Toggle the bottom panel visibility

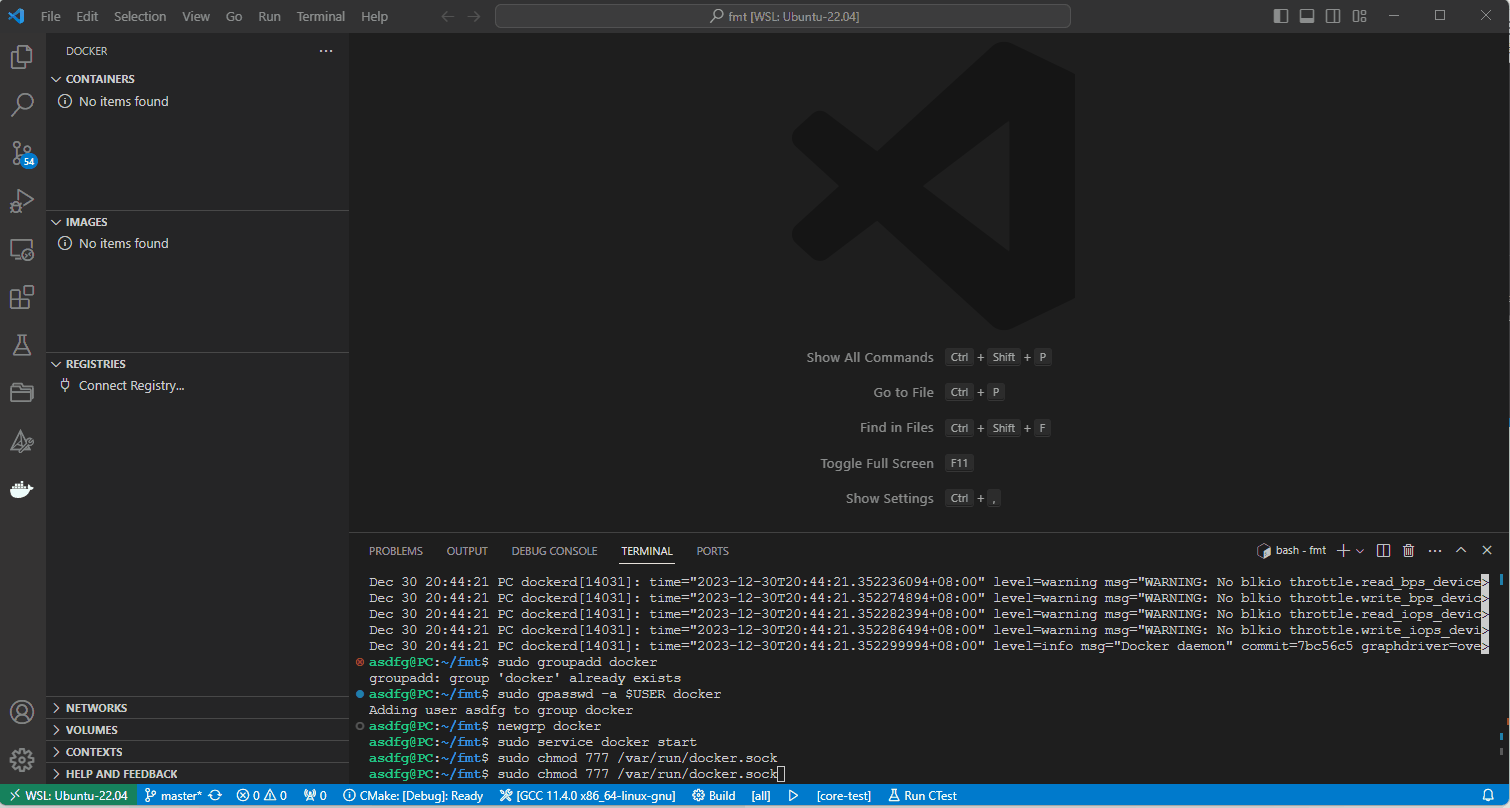(1307, 15)
